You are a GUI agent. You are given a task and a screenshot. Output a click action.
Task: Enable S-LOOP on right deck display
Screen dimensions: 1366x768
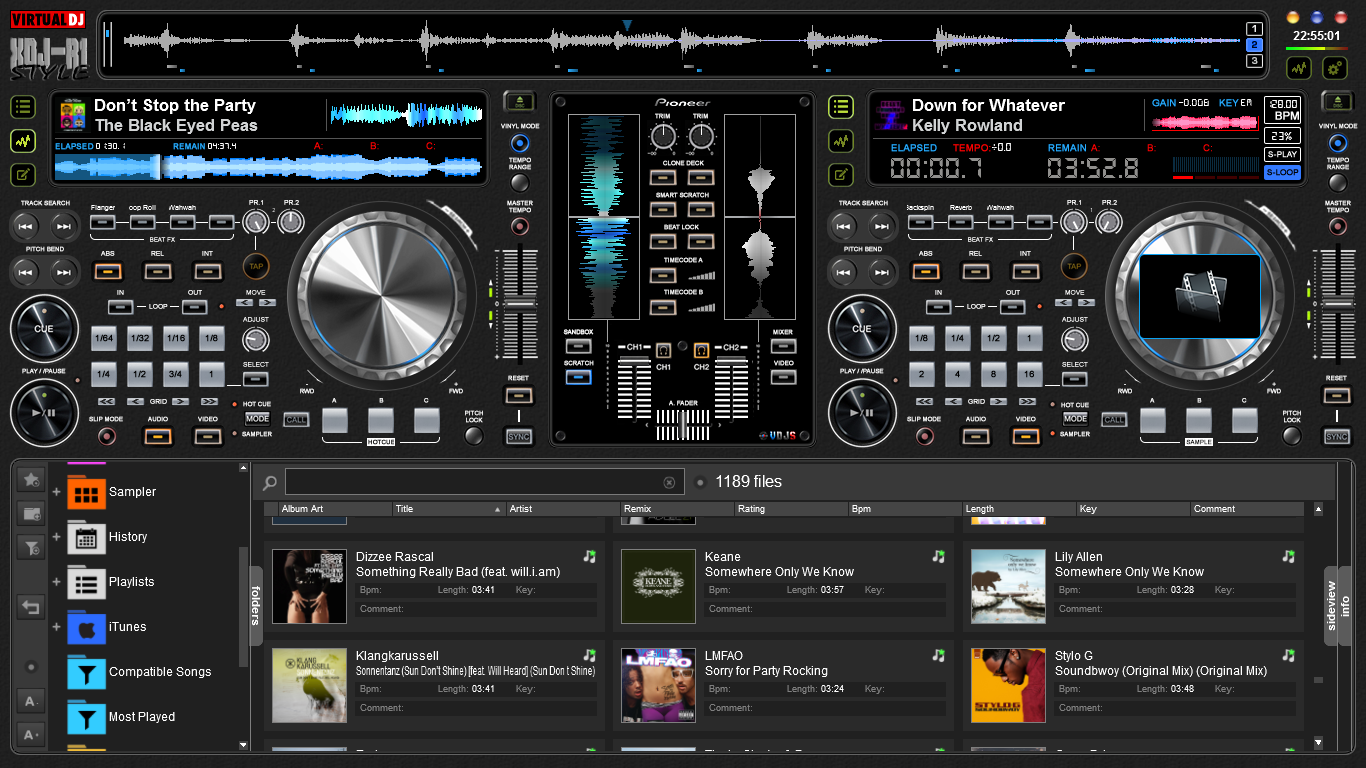pyautogui.click(x=1282, y=172)
